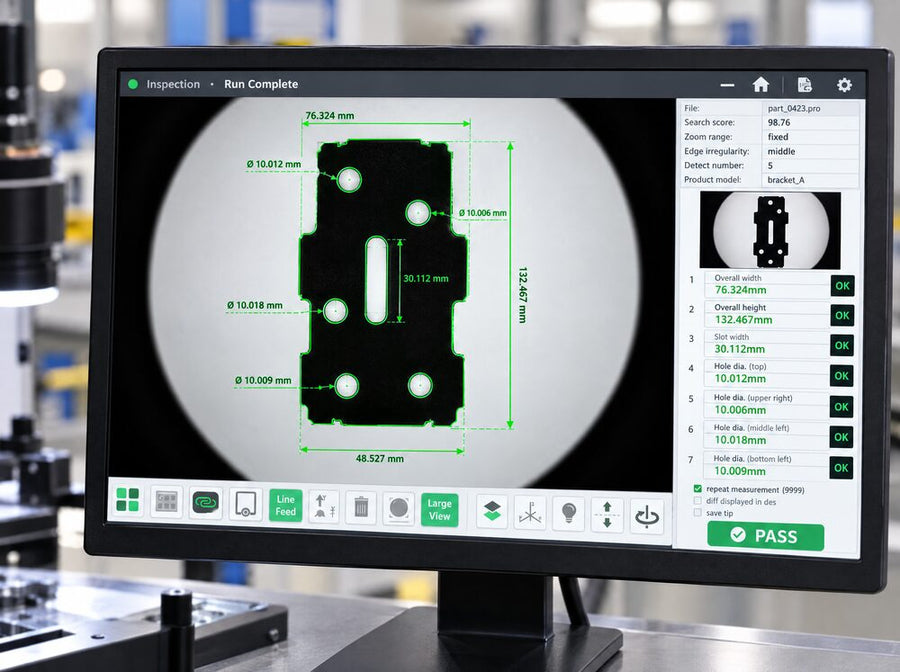Click the Ø 10.006 mm hole annotation
Image resolution: width=900 pixels, height=672 pixels.
(x=483, y=213)
